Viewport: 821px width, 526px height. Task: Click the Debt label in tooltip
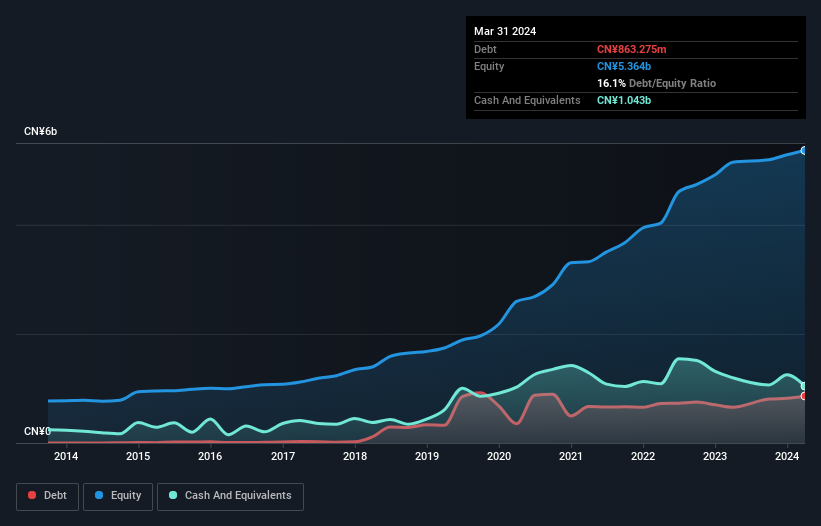(485, 49)
